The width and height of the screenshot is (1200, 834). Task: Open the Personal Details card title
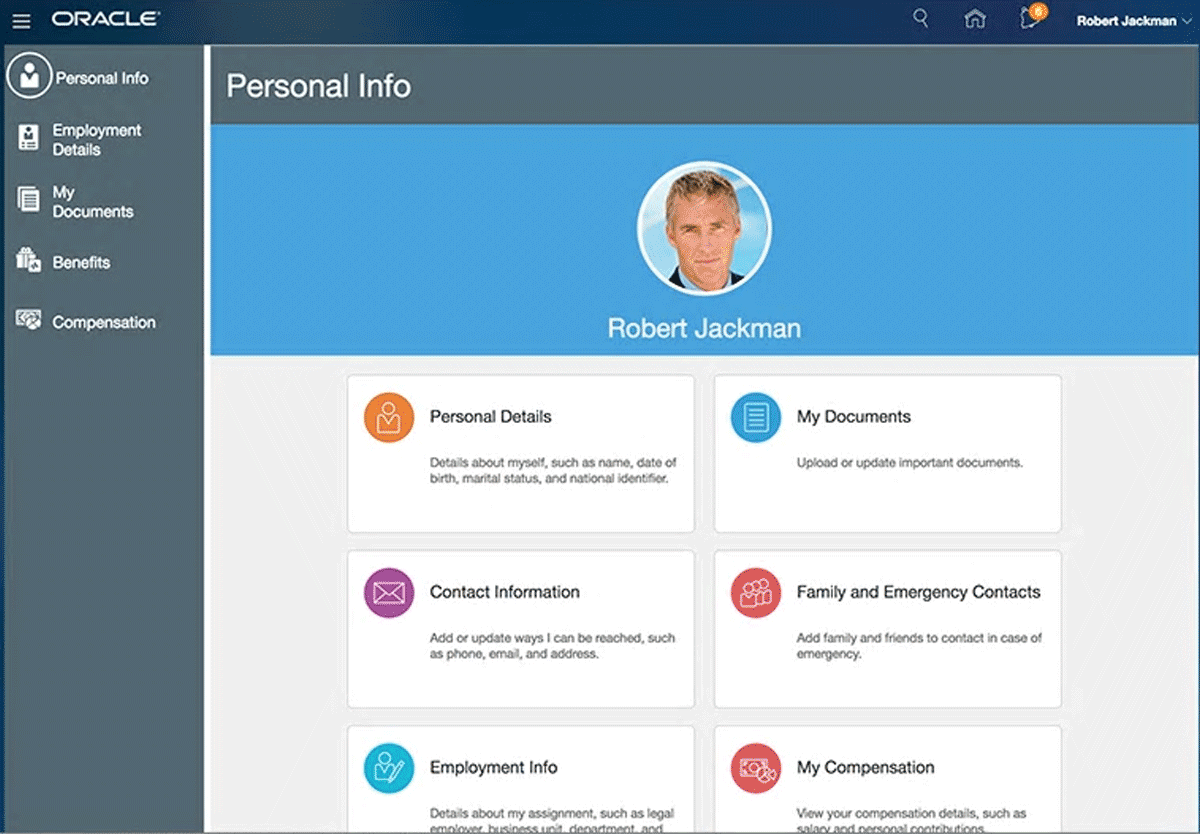coord(490,416)
